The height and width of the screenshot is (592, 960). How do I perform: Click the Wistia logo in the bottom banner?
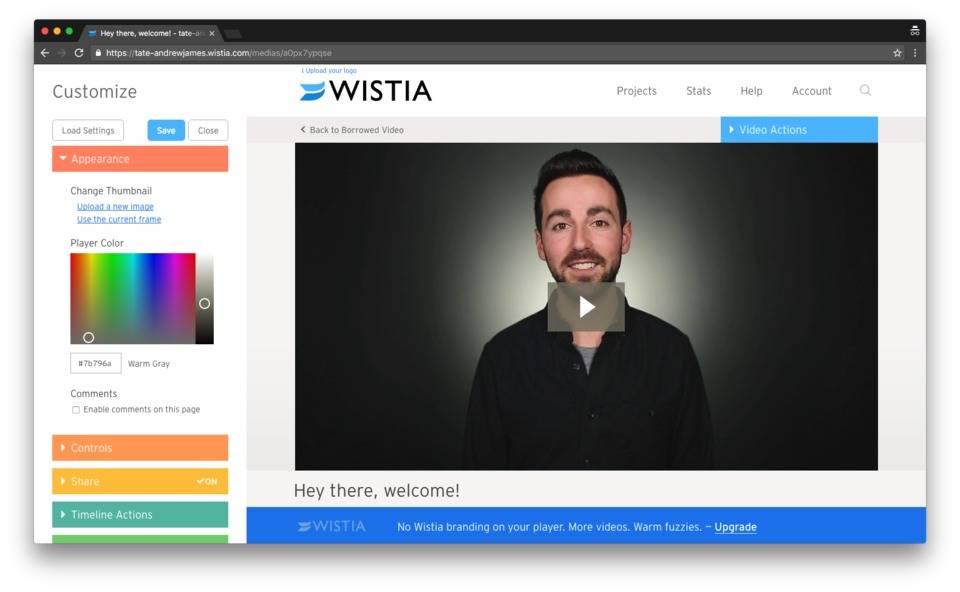coord(331,526)
